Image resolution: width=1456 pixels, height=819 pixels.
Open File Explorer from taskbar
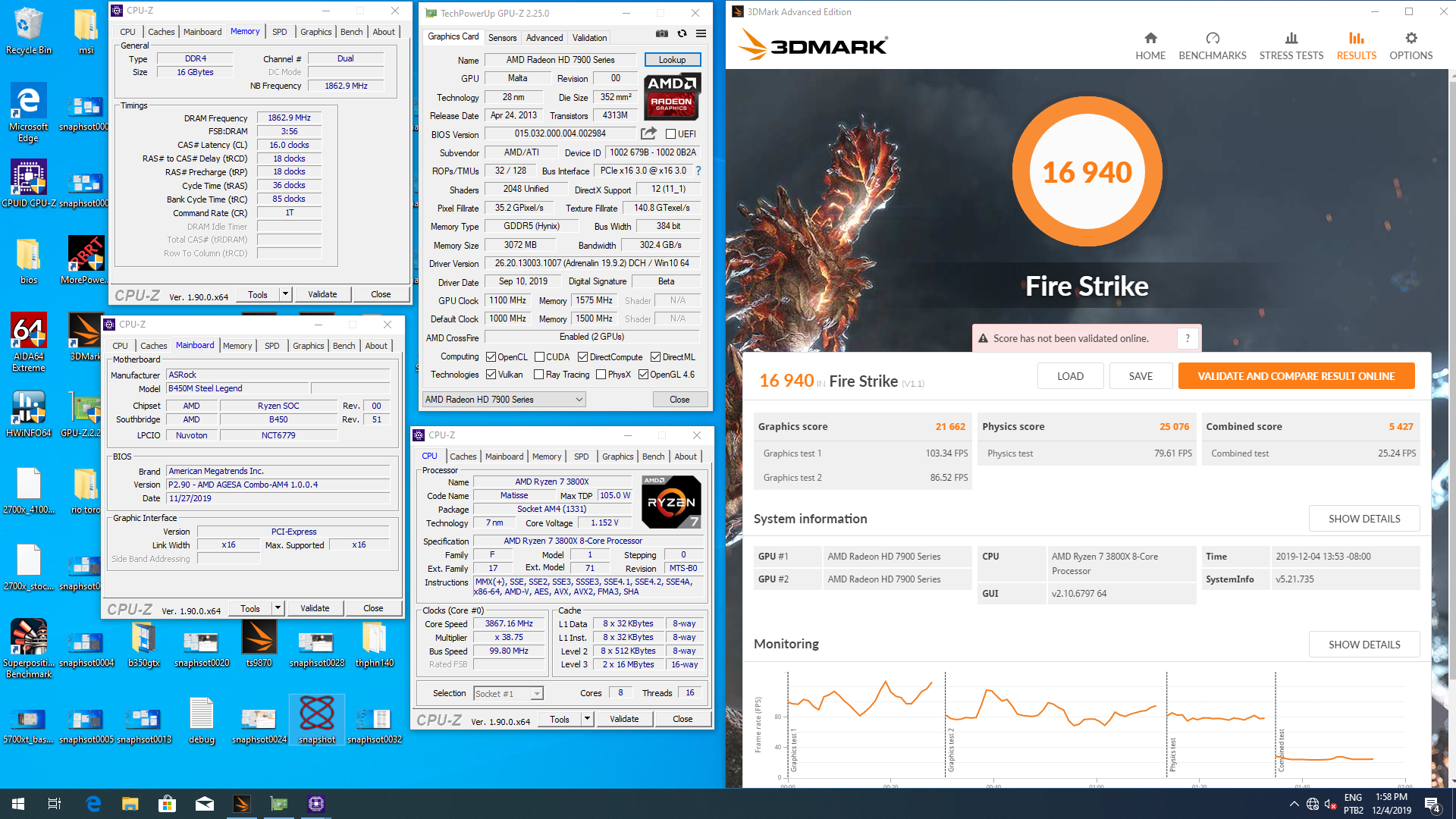tap(130, 804)
